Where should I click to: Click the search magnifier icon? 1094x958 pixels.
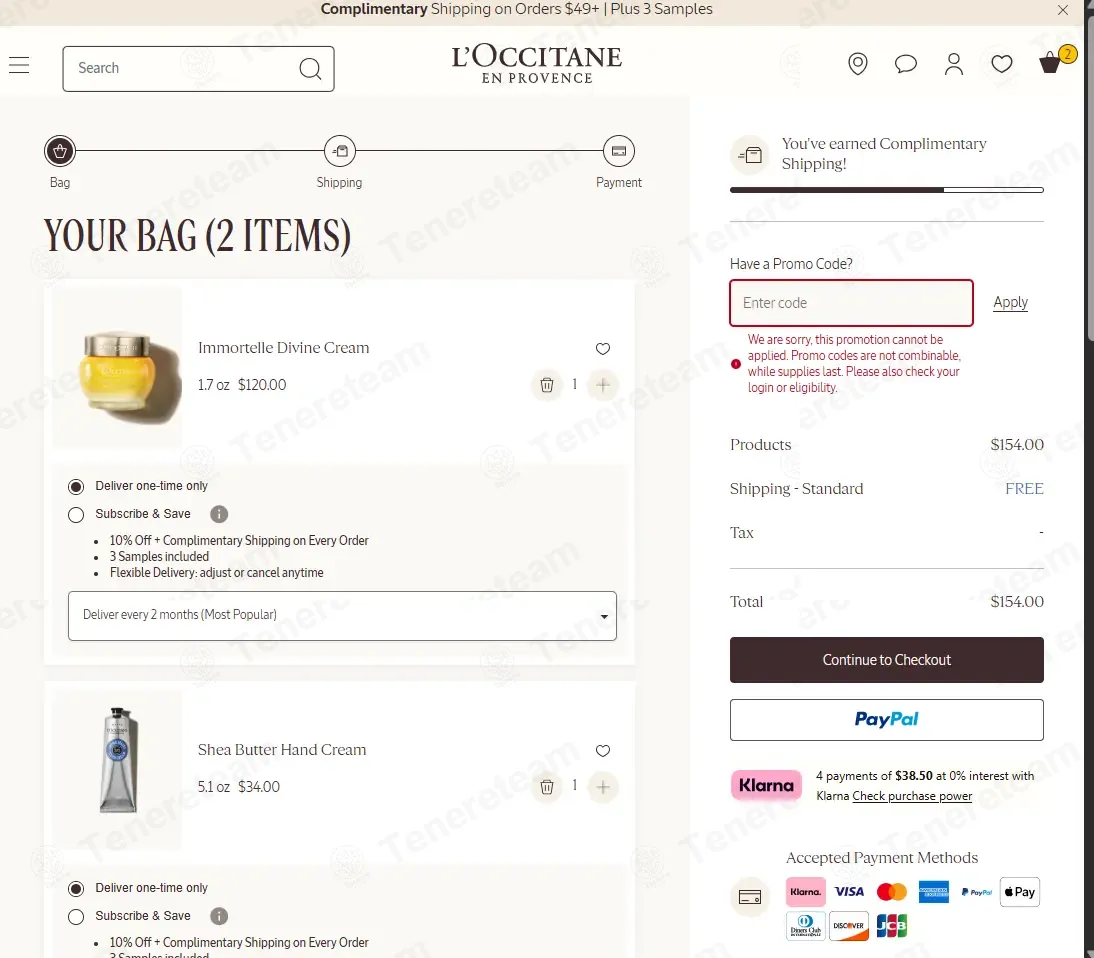310,68
